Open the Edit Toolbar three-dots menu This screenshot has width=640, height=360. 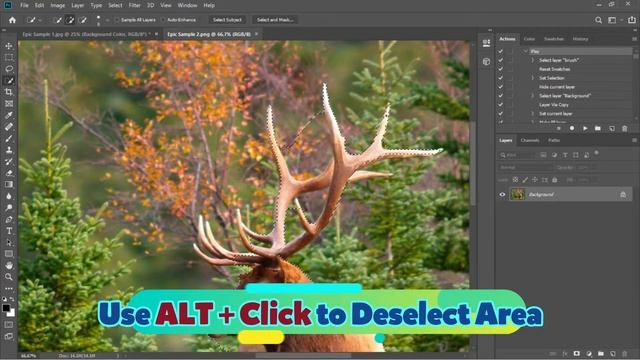[x=9, y=288]
